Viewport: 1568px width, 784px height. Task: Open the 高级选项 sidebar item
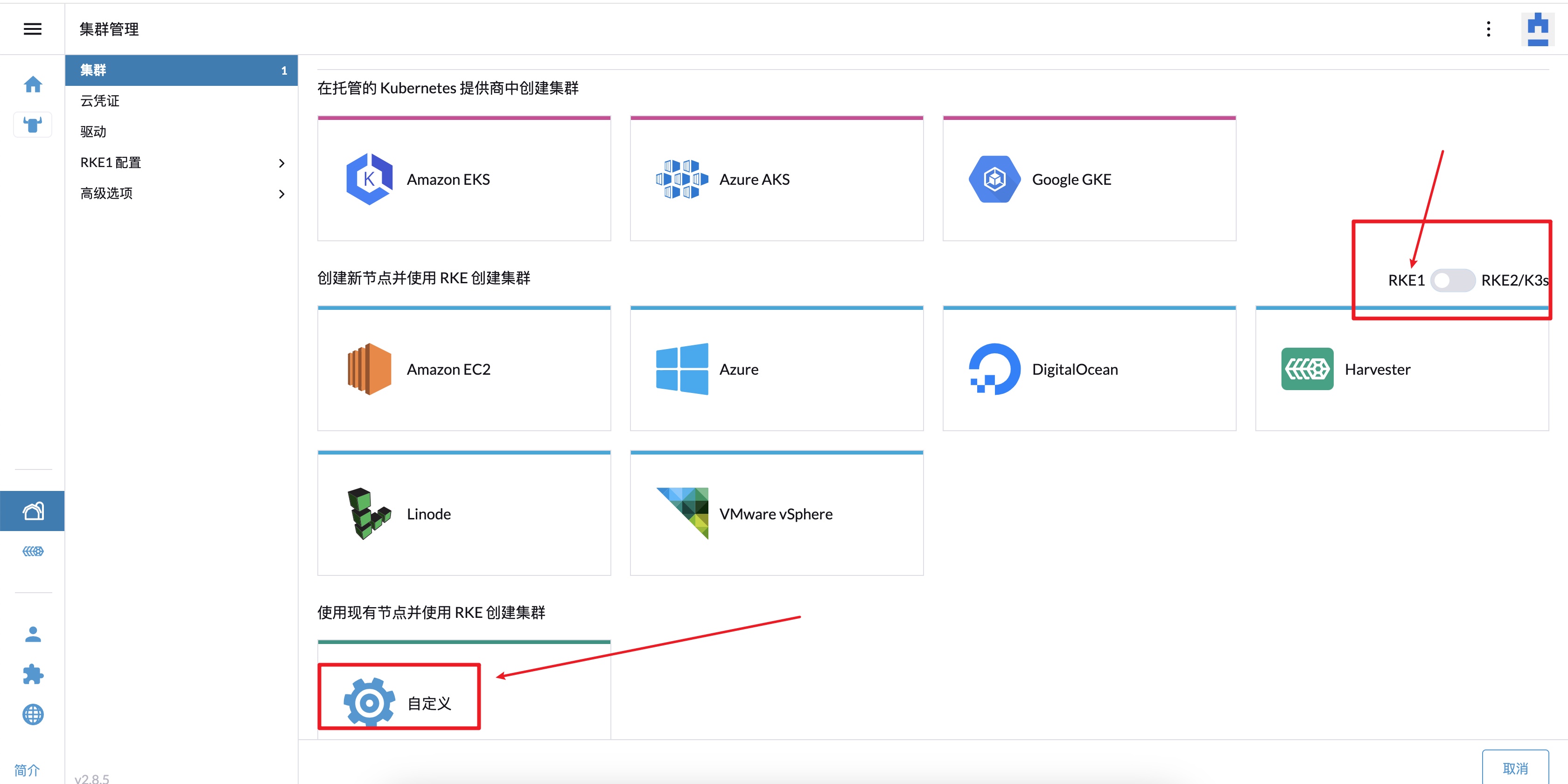tap(182, 194)
